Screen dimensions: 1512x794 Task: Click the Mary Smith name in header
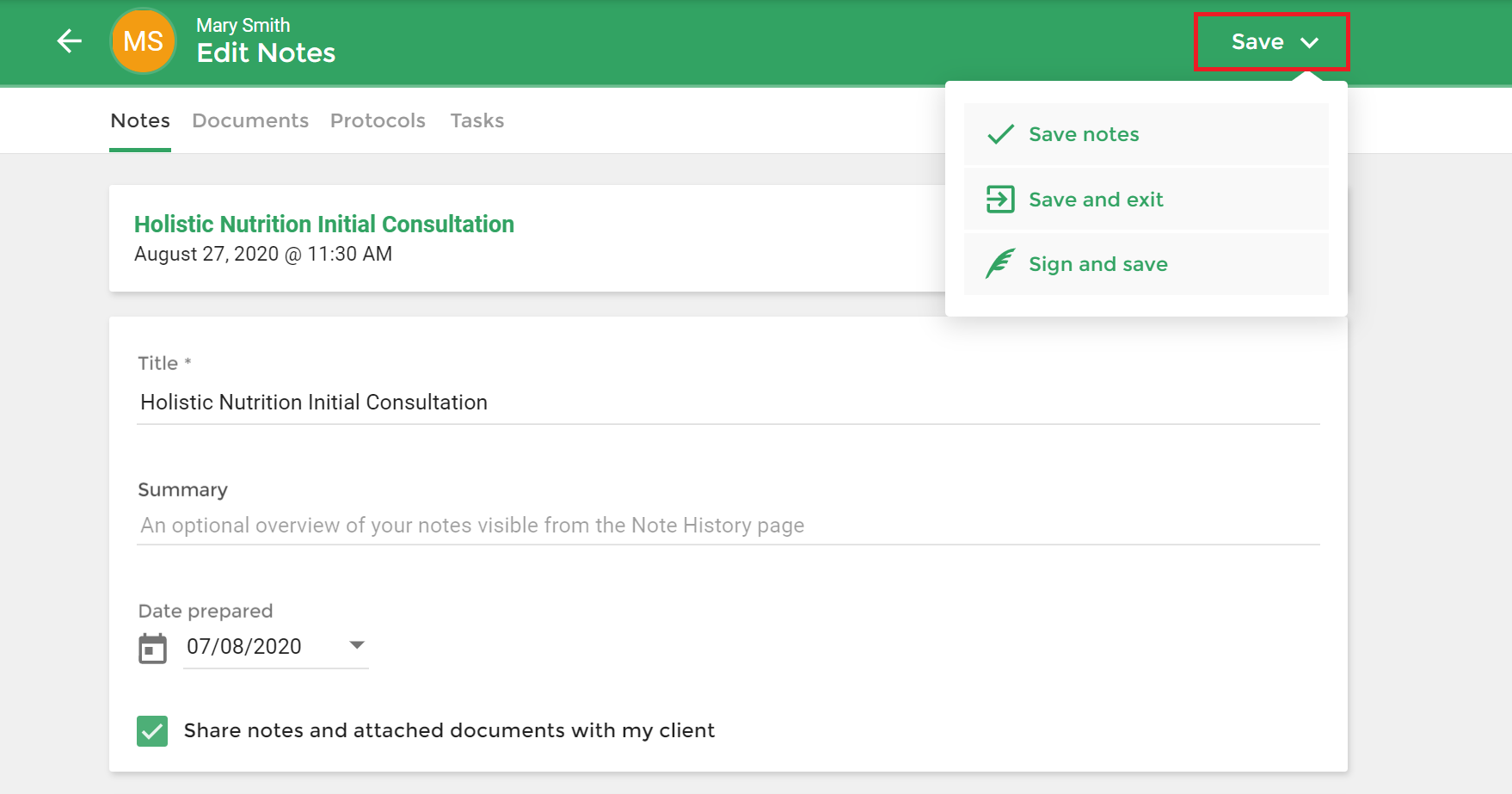[243, 25]
